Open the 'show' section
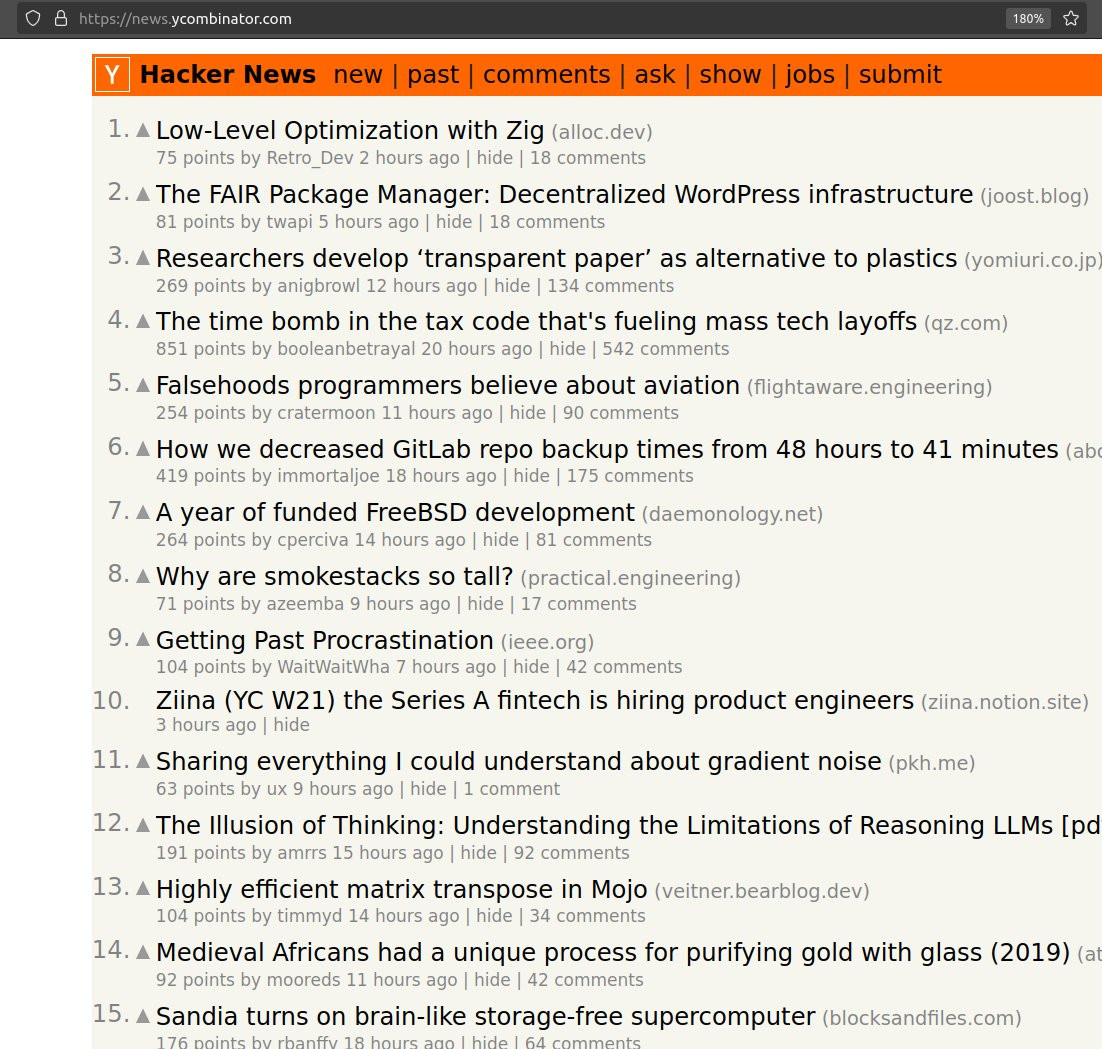The width and height of the screenshot is (1102, 1049). 730,74
